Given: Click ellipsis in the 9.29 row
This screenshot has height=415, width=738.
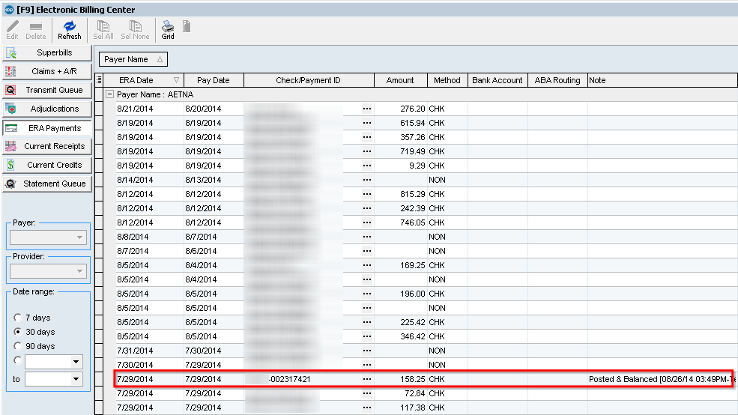Looking at the screenshot, I should point(367,166).
